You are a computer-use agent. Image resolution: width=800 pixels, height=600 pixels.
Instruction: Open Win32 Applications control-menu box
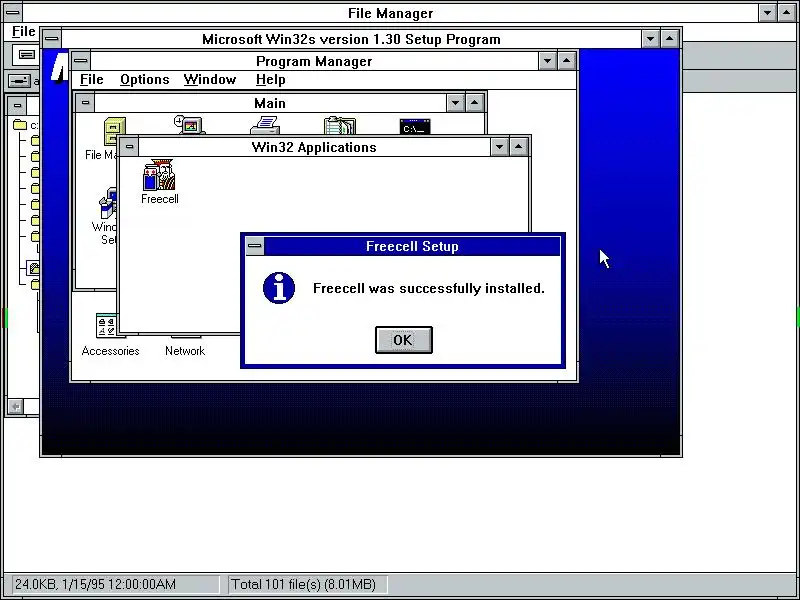(x=129, y=147)
